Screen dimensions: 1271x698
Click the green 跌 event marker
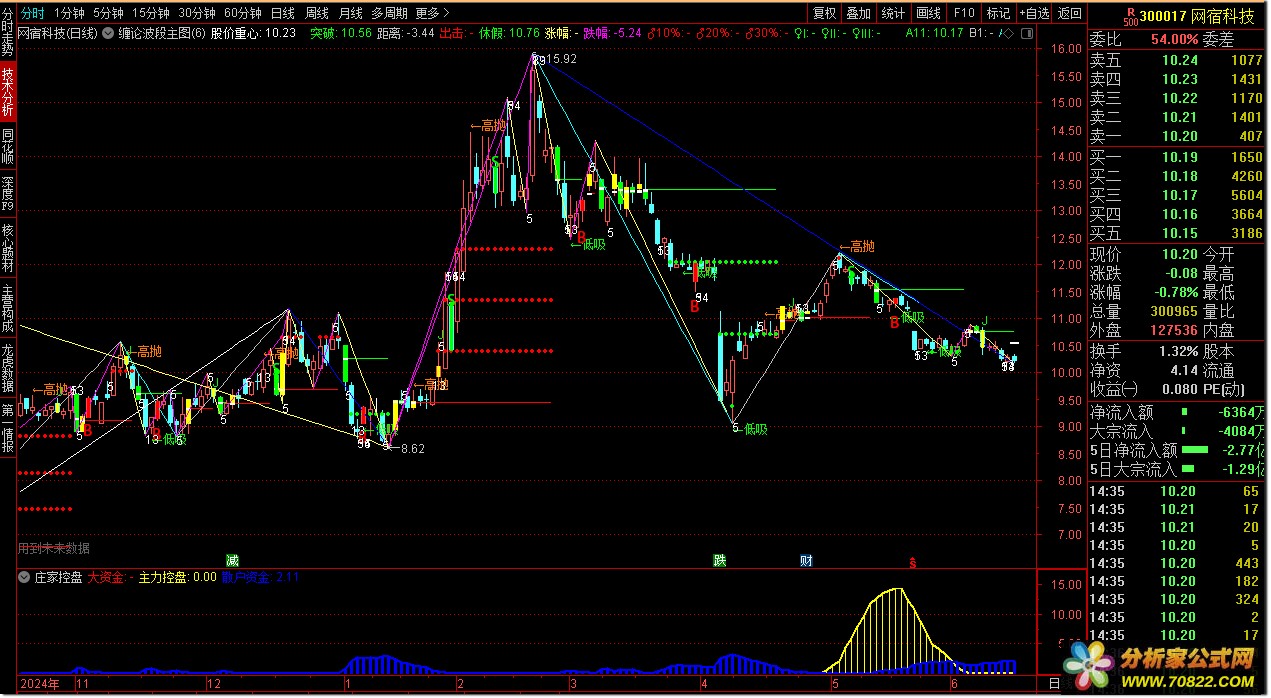(x=719, y=560)
